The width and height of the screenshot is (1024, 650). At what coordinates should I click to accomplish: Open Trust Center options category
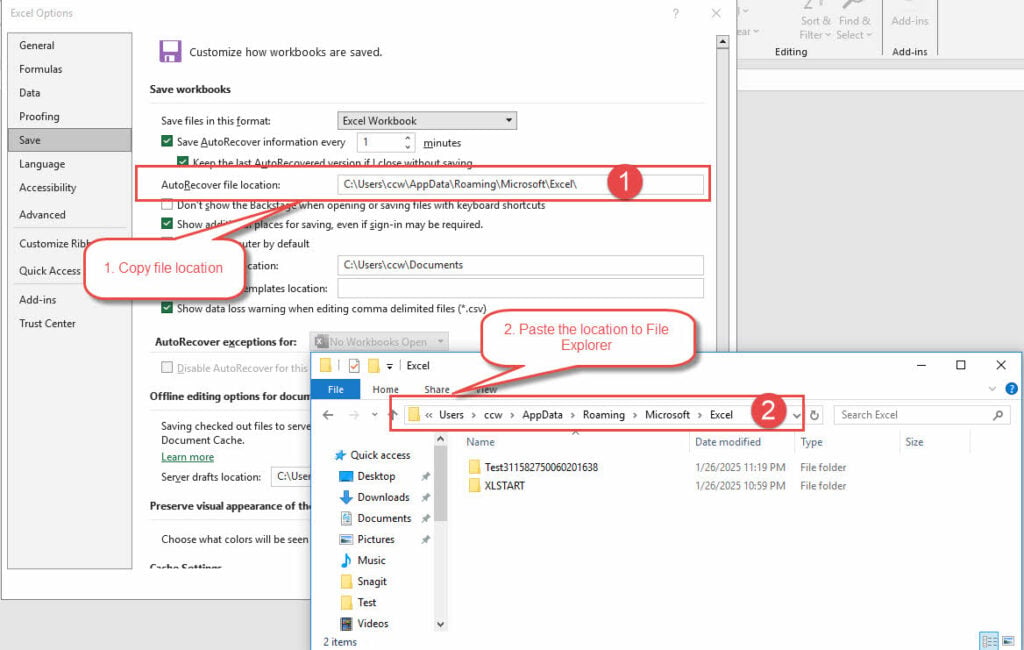(47, 323)
